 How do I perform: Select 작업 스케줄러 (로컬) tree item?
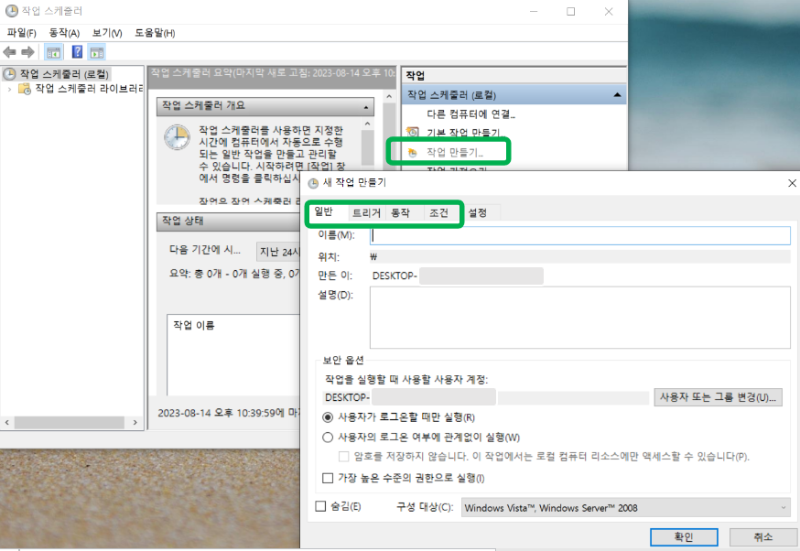coord(64,74)
